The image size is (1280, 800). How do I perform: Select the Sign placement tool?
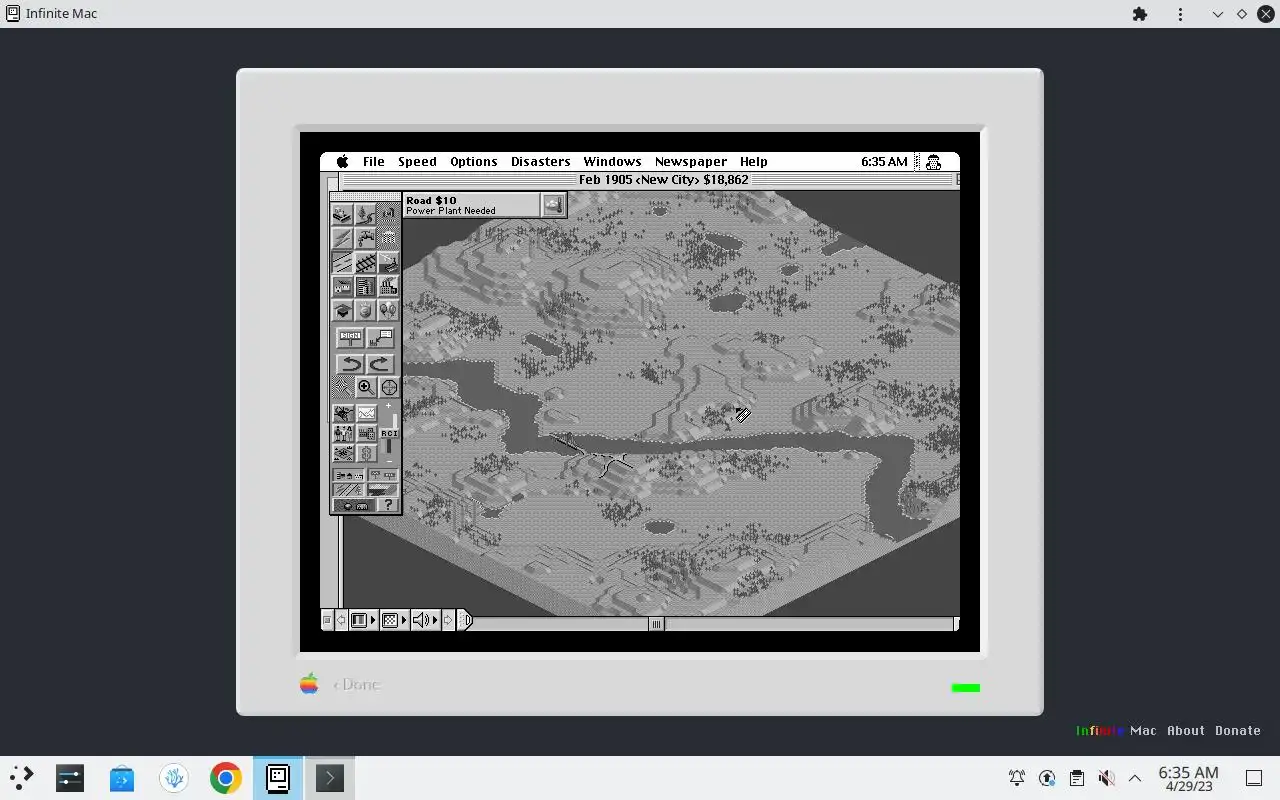click(351, 336)
